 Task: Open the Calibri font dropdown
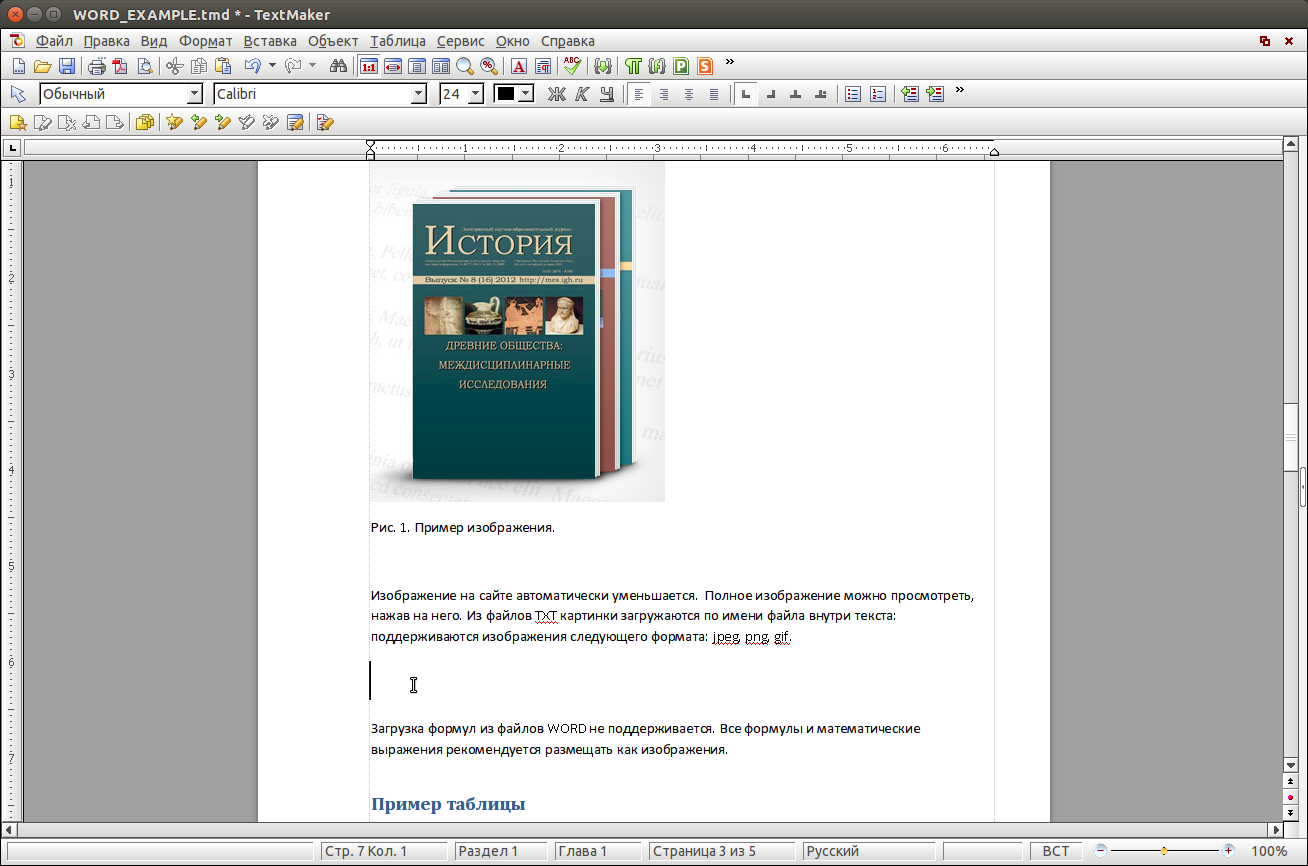[x=419, y=94]
